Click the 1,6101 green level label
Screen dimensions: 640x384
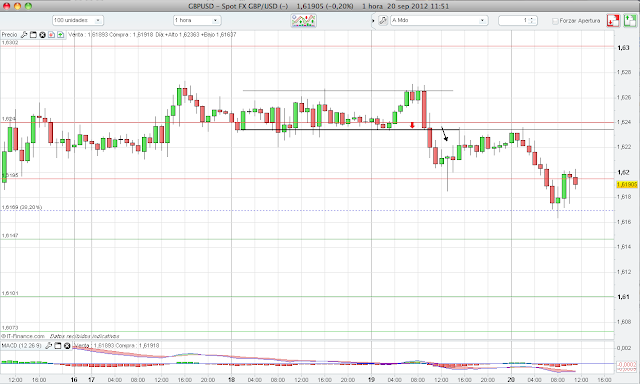point(10,293)
